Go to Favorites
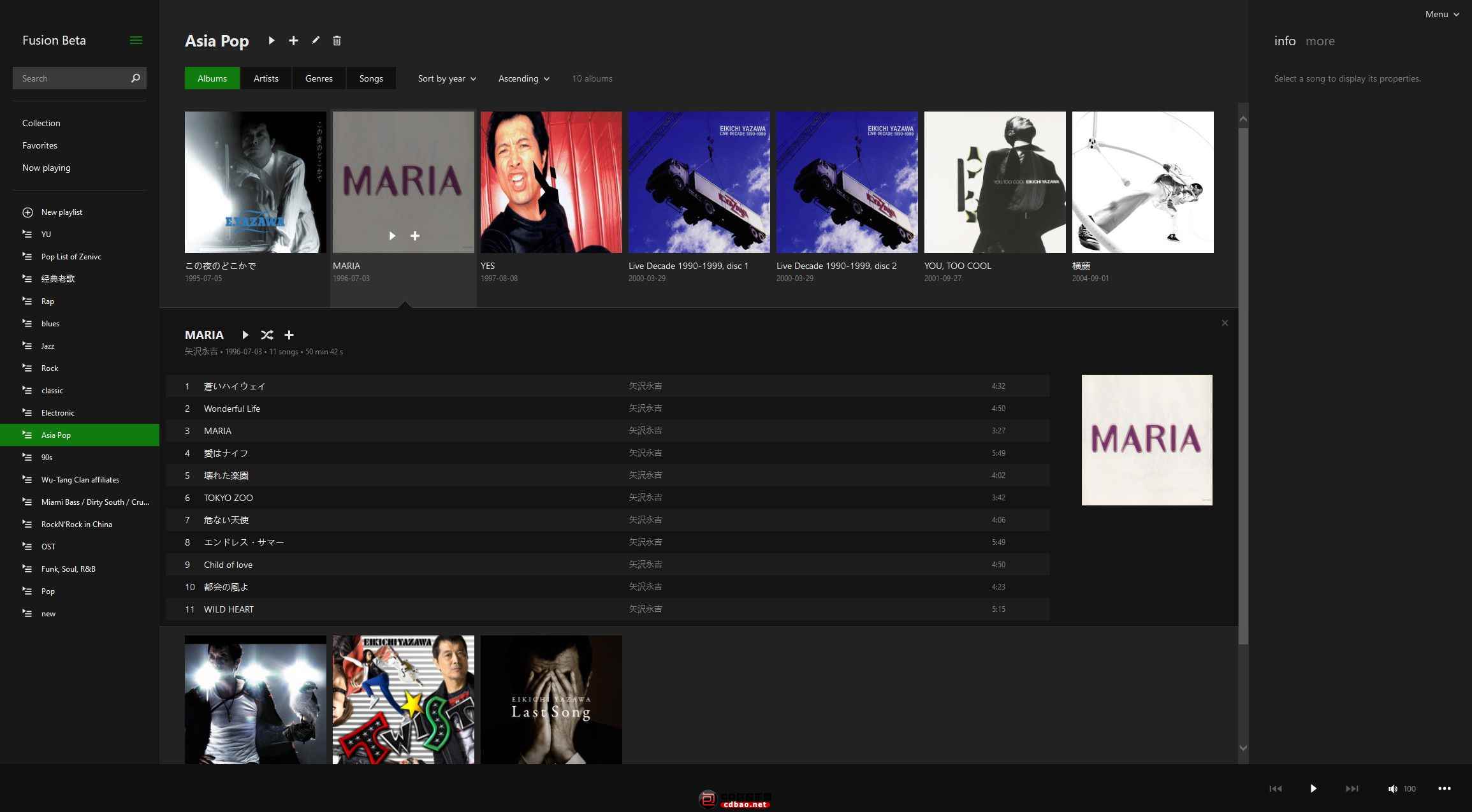This screenshot has width=1472, height=812. (40, 145)
